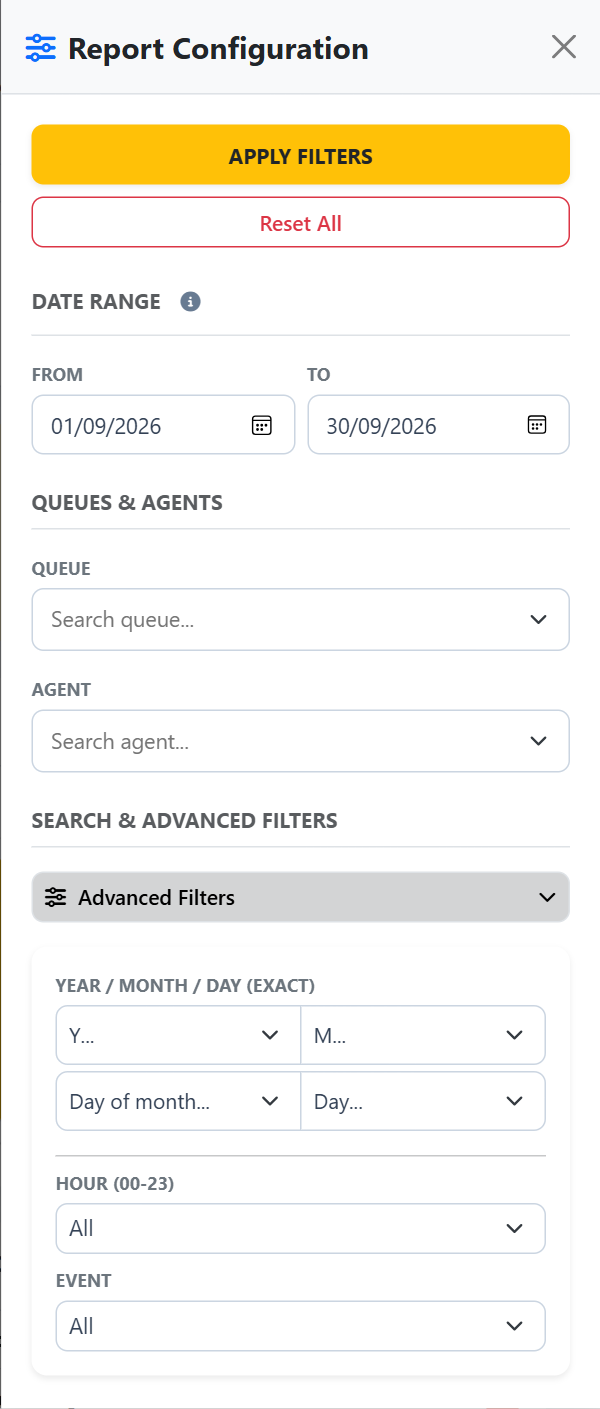Collapse the Advanced Filters section

click(x=301, y=897)
